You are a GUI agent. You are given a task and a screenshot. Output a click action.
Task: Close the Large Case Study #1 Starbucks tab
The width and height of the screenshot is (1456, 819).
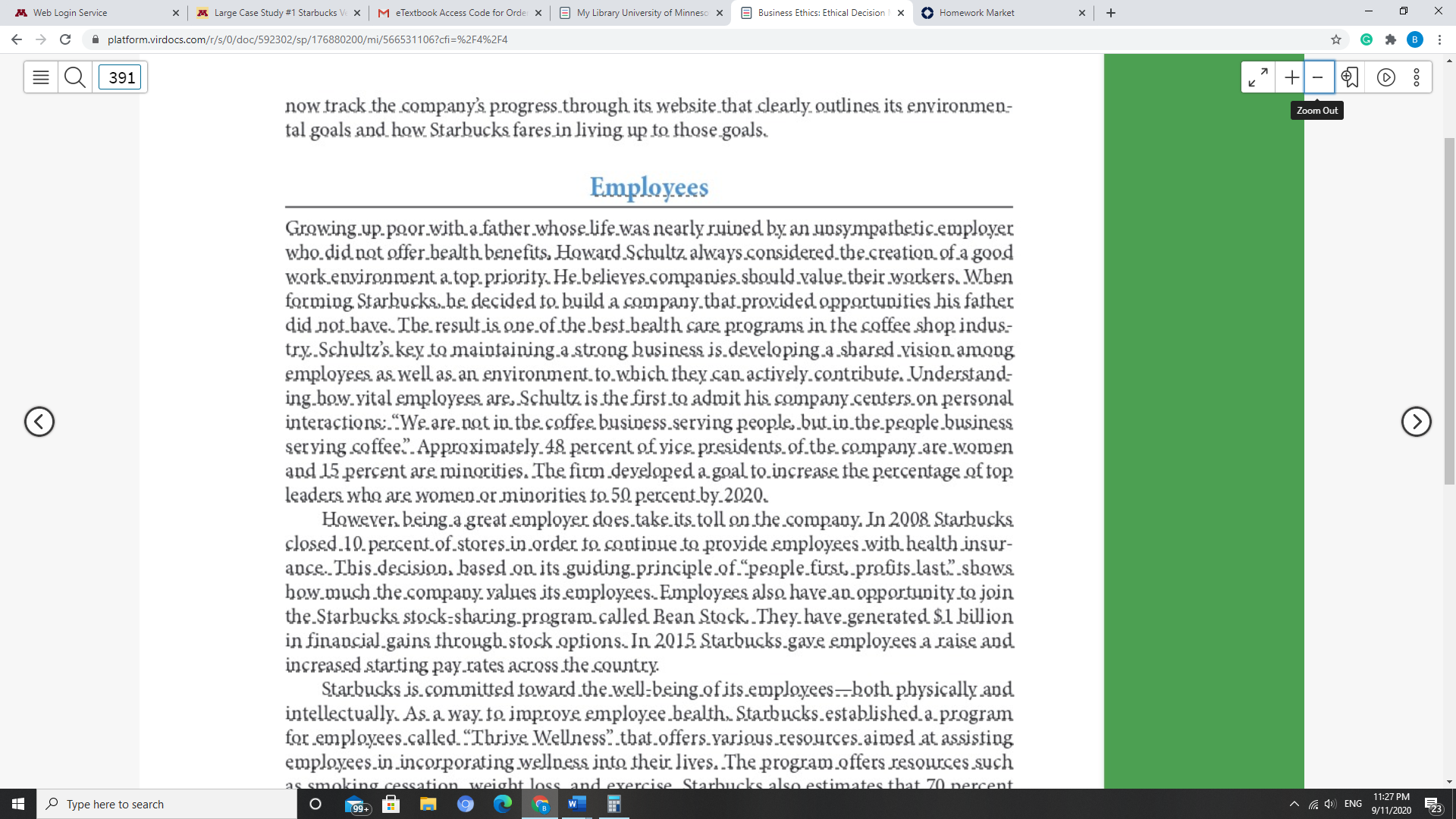357,13
